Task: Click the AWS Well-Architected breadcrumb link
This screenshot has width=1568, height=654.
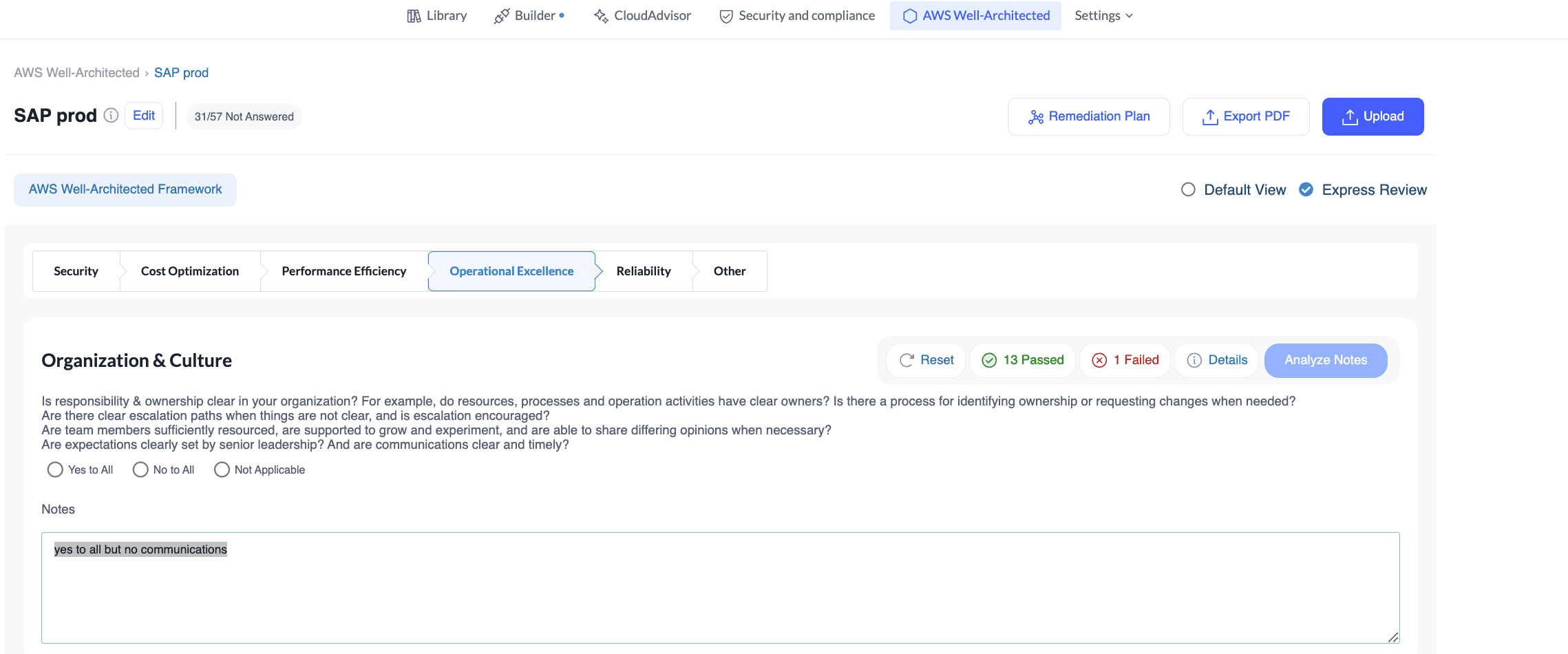Action: pyautogui.click(x=76, y=73)
